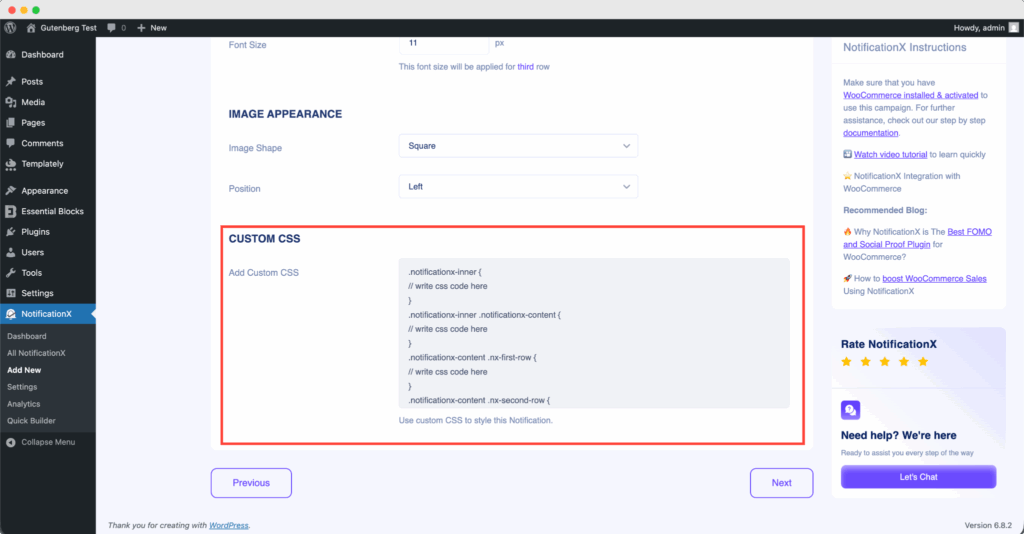Click the Dashboard gauge icon in sidebar

click(10, 55)
